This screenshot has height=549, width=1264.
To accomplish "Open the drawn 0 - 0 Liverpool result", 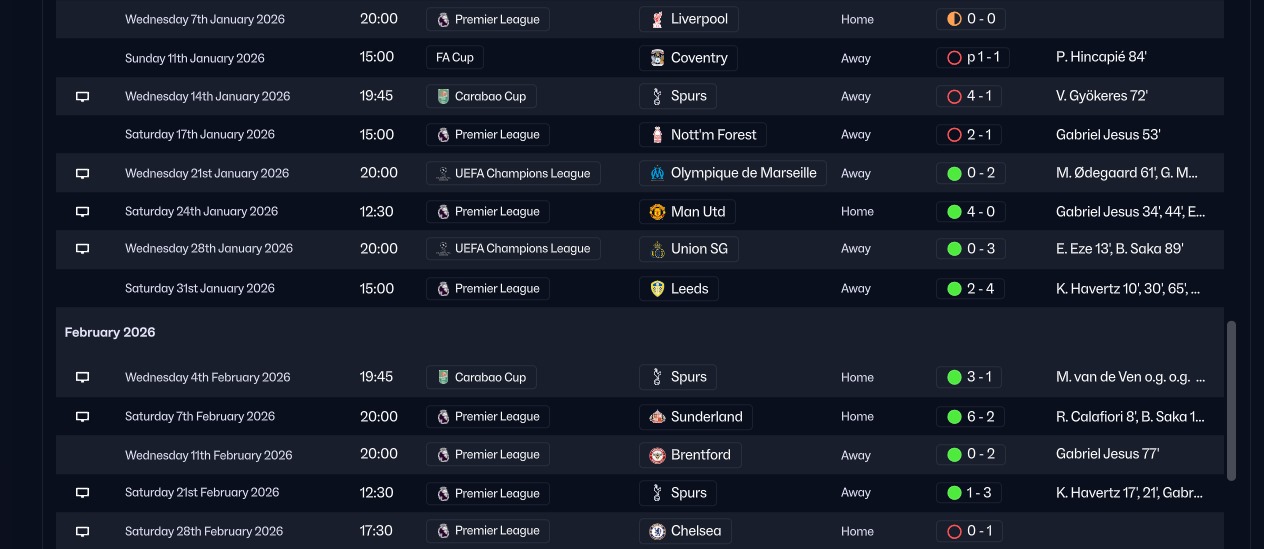I will point(972,19).
